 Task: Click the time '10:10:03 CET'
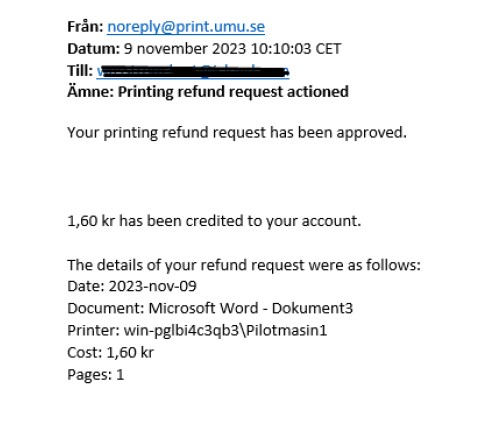[x=296, y=49]
